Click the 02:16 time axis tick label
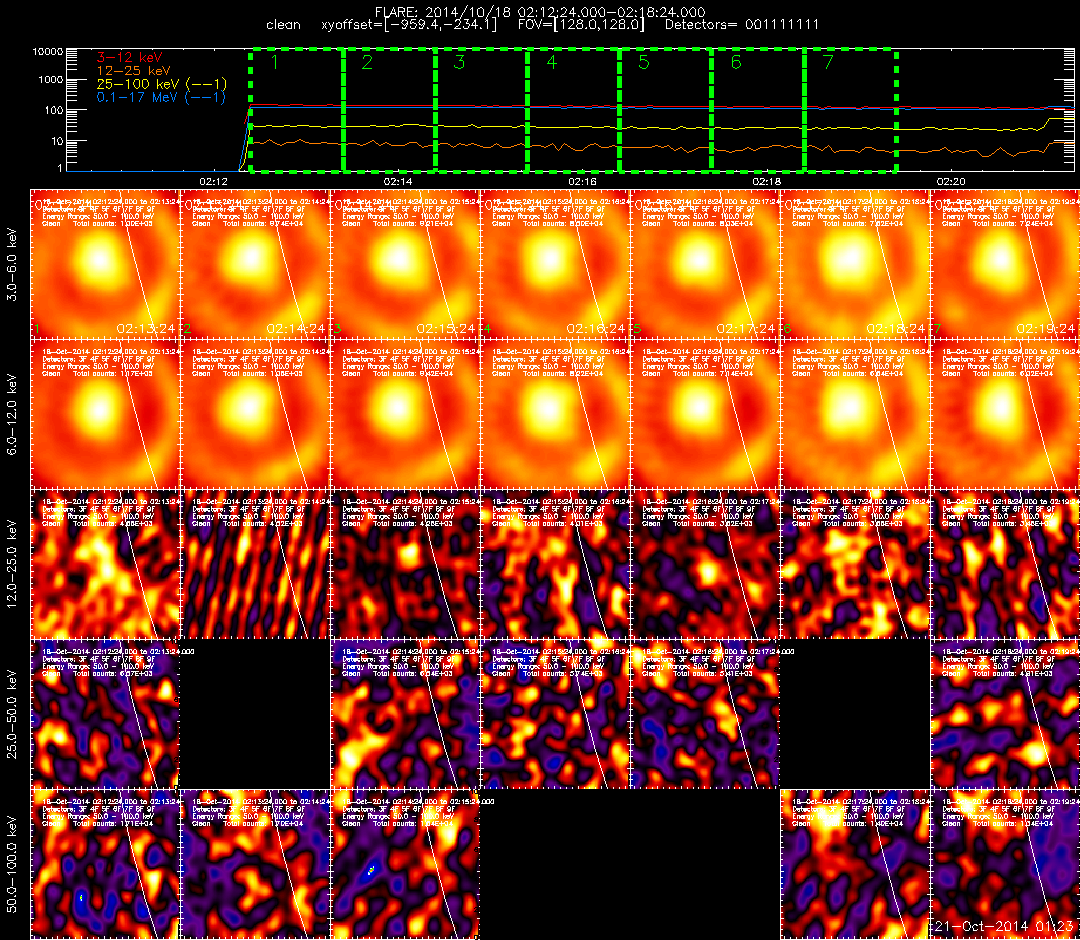The width and height of the screenshot is (1080, 940). [583, 181]
